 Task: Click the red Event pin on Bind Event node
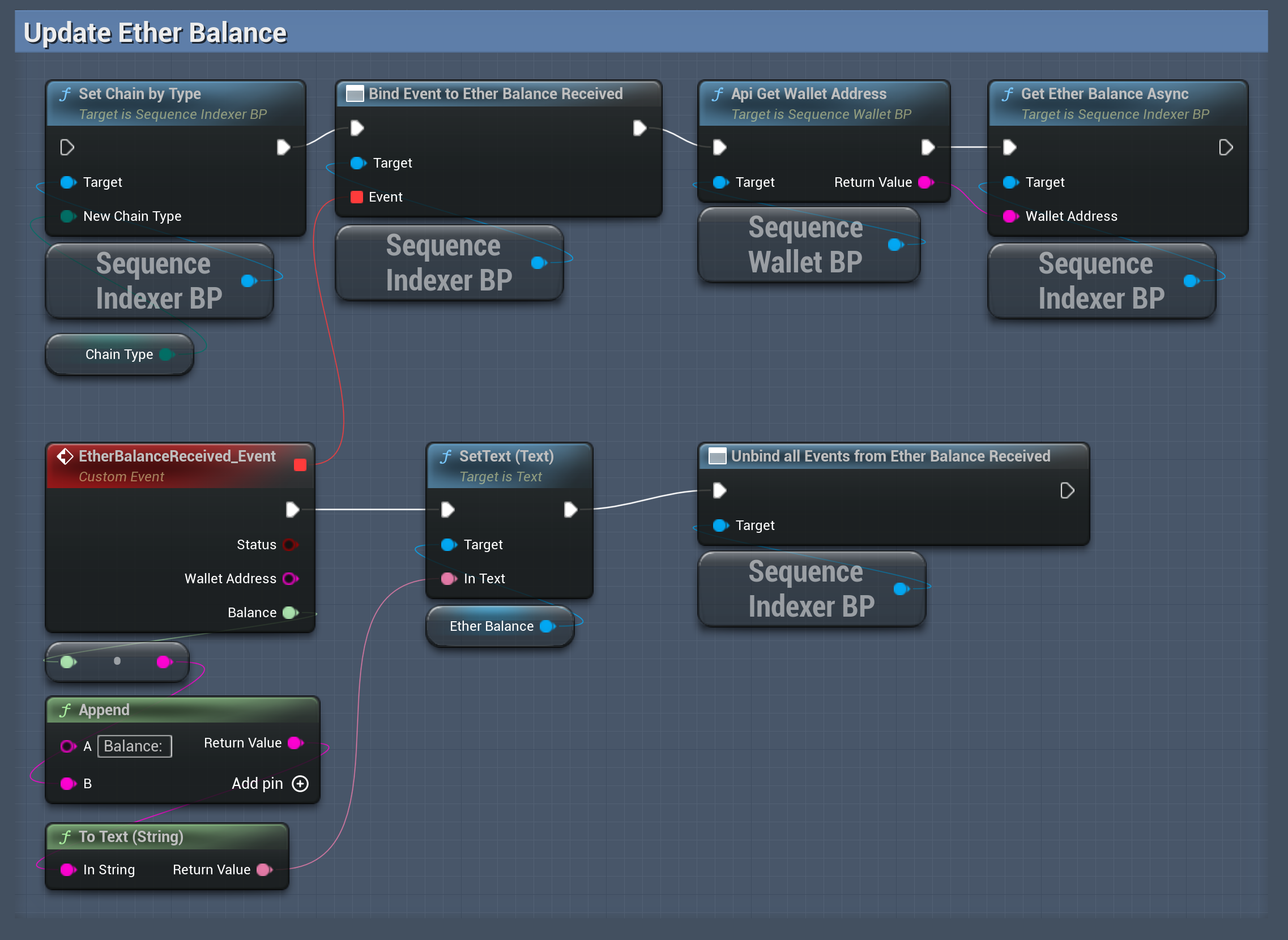357,197
